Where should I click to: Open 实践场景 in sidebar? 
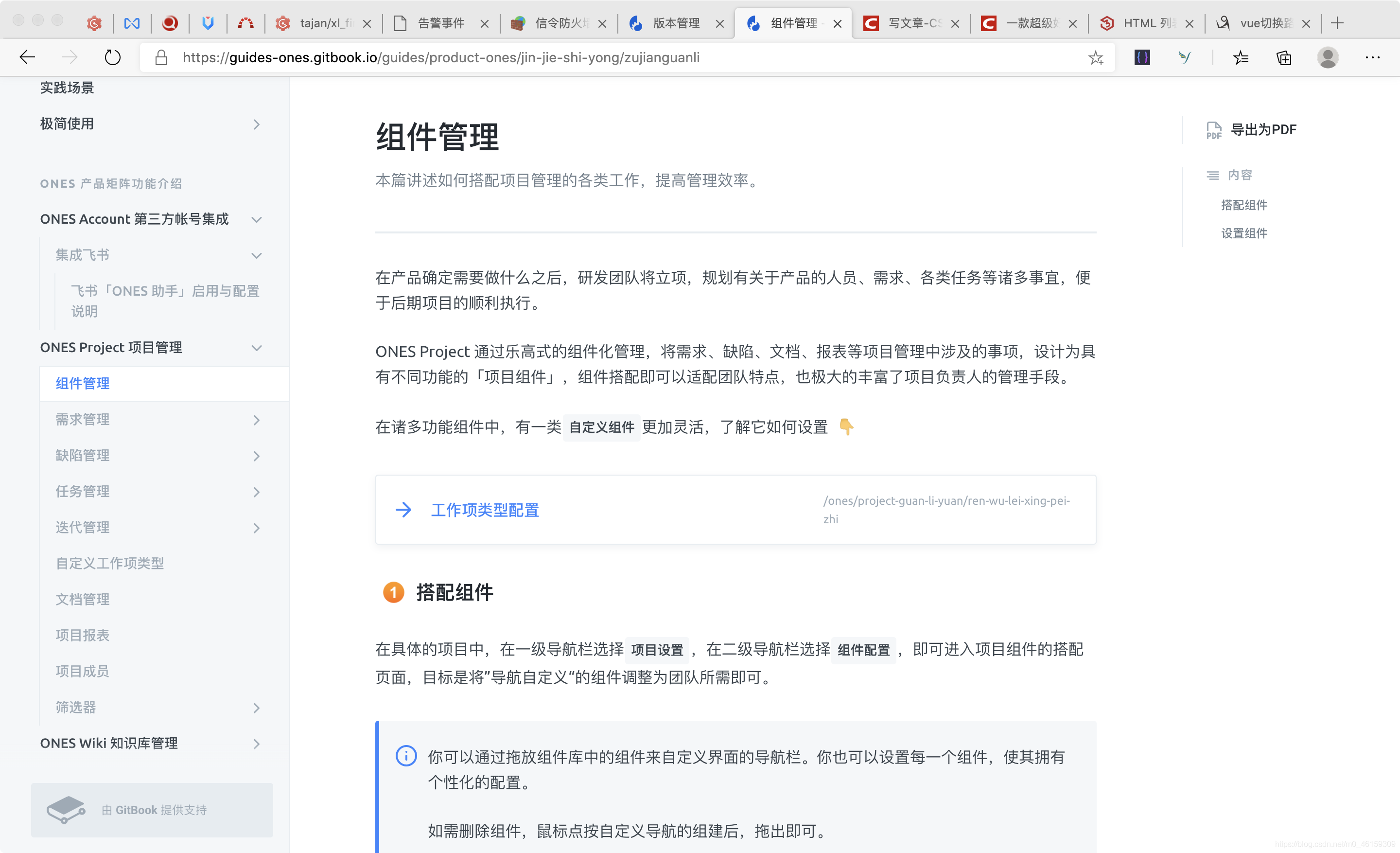click(67, 88)
